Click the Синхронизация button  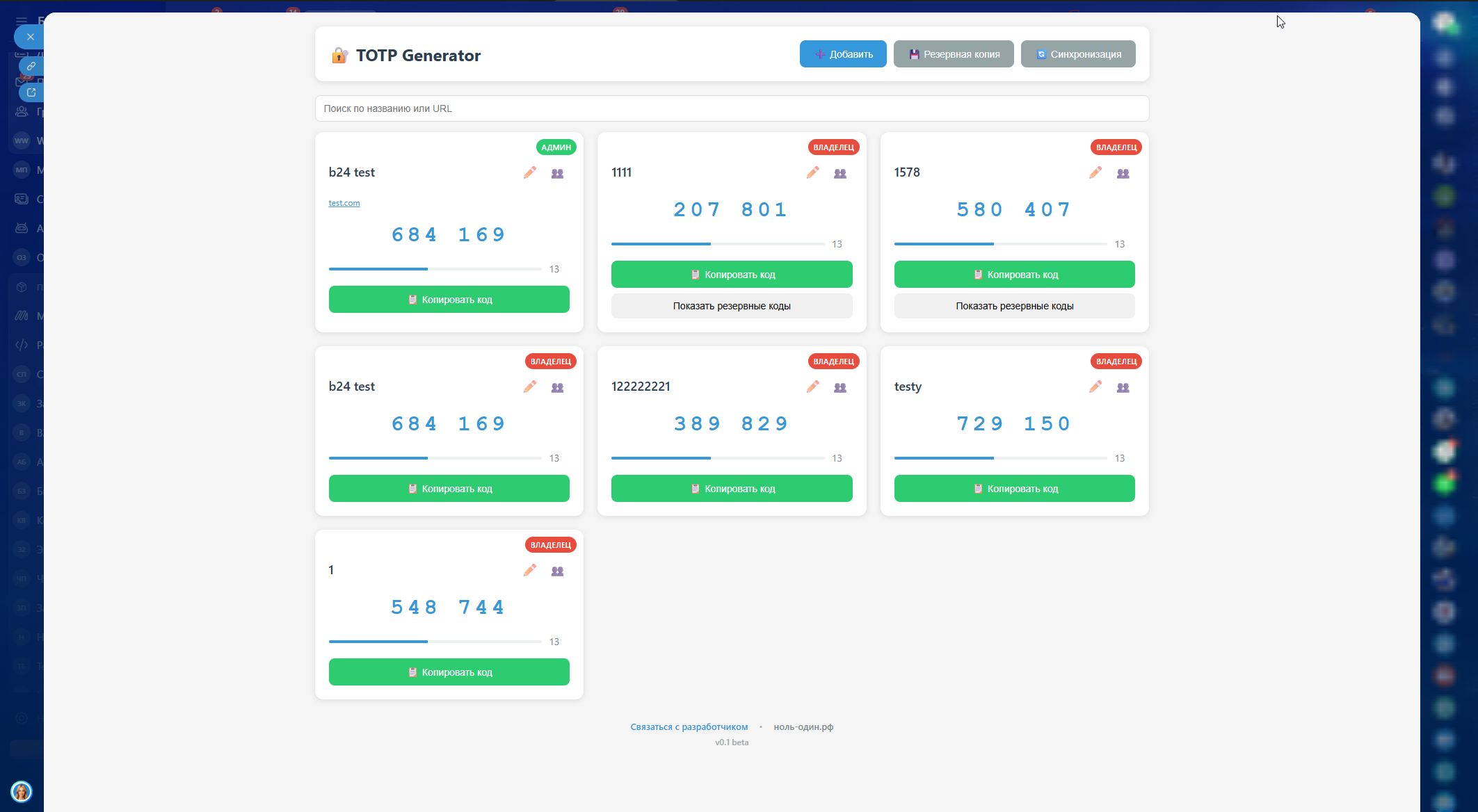pyautogui.click(x=1077, y=54)
